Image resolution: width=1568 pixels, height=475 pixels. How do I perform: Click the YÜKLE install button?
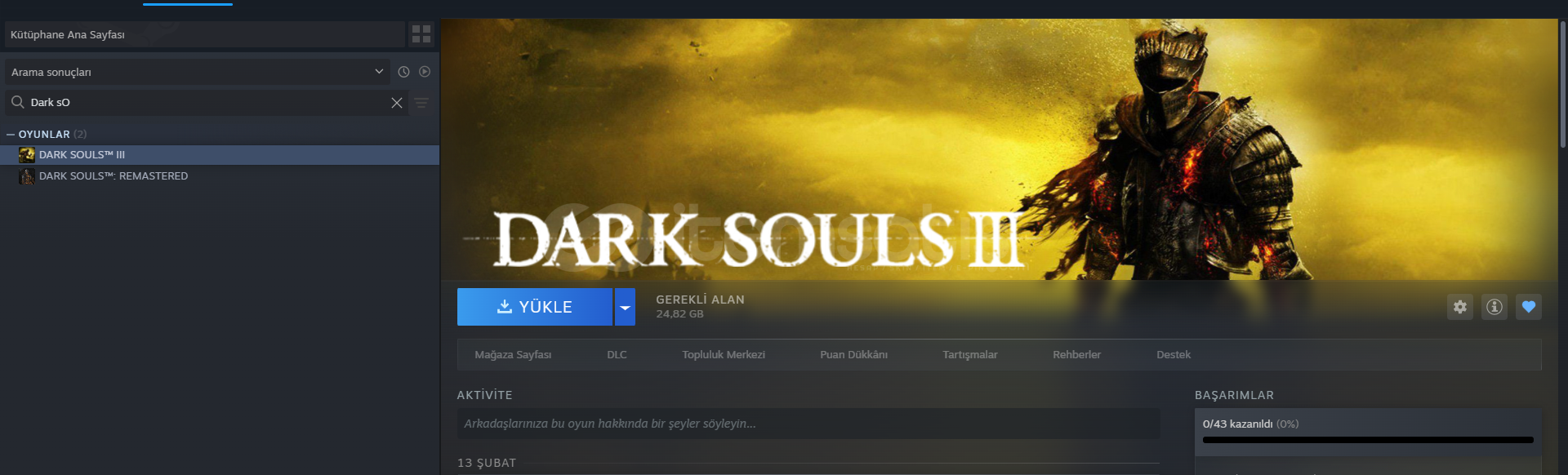535,307
